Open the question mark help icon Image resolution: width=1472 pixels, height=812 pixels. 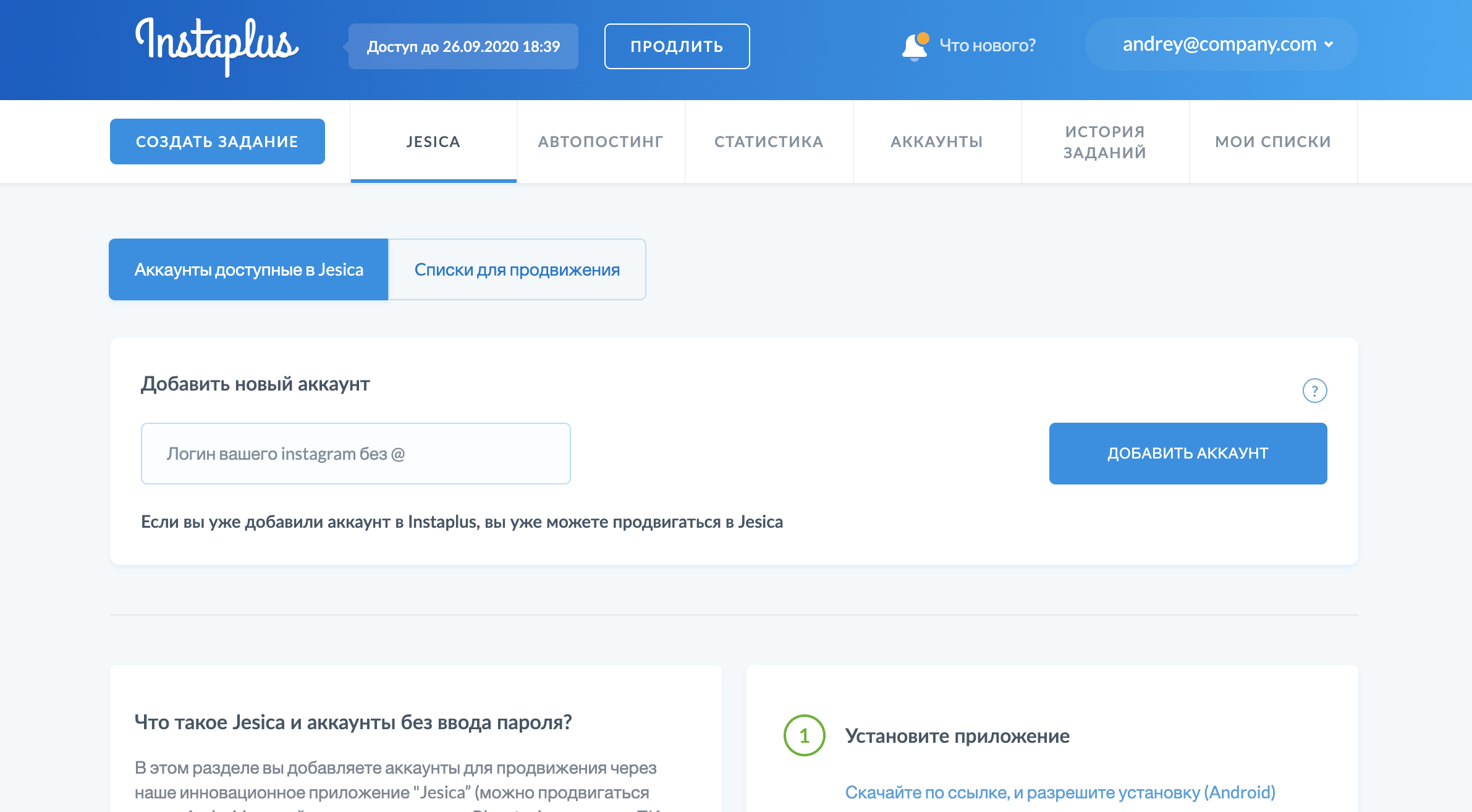pos(1314,391)
